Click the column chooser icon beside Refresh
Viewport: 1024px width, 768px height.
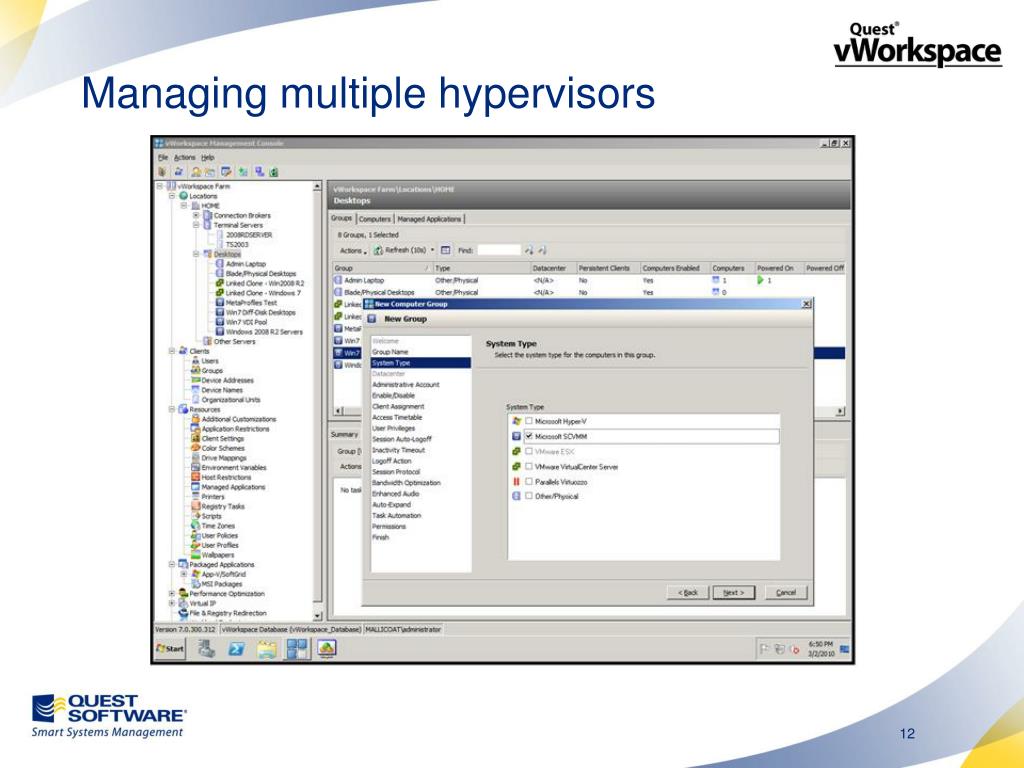point(445,250)
